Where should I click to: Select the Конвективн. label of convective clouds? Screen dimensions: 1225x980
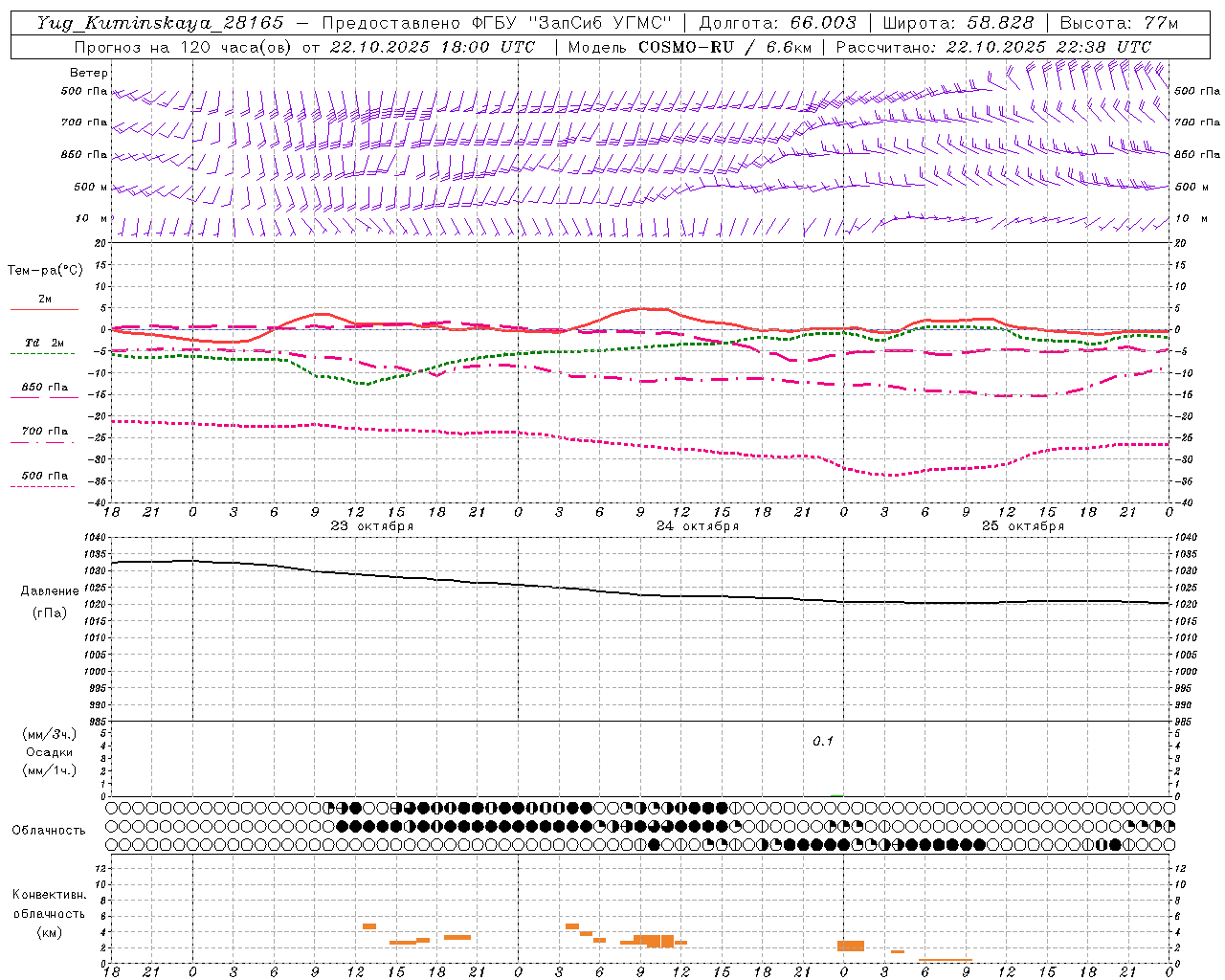49,895
